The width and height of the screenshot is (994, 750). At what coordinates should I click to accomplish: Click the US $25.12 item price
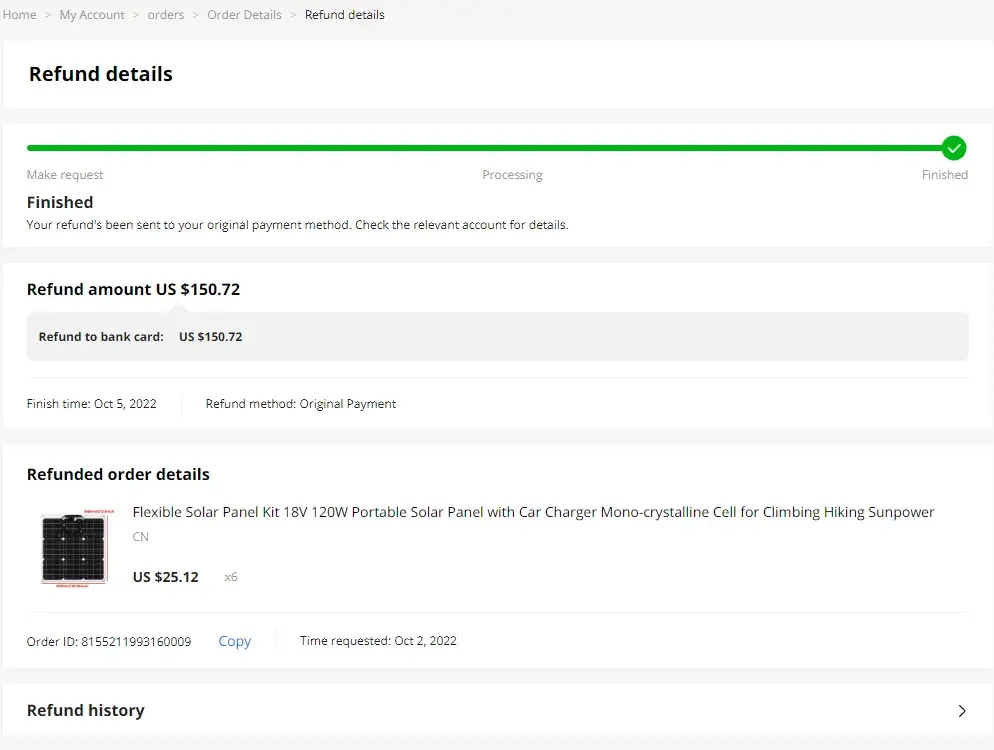166,577
